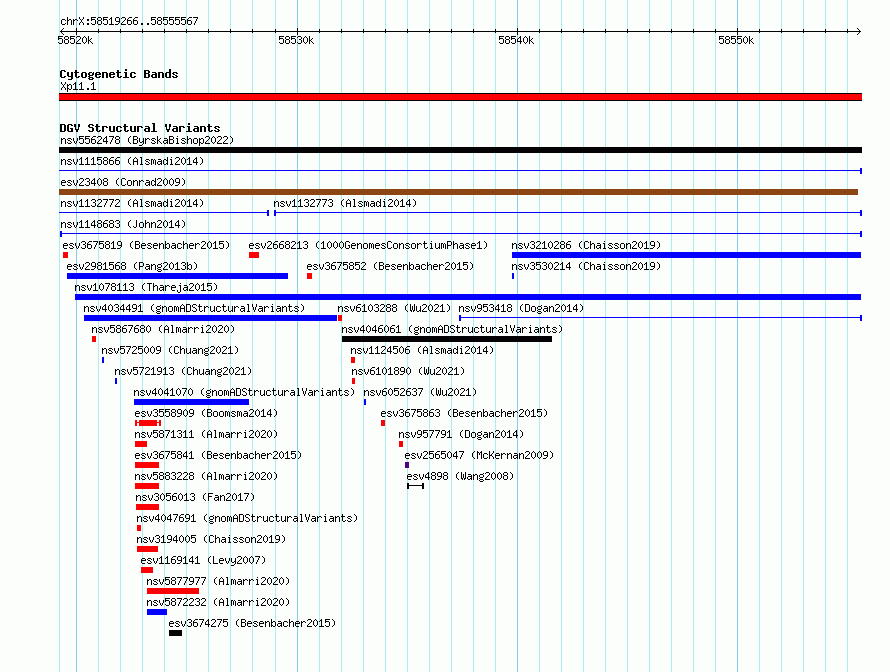Click the 58550k ruler label

[736, 40]
